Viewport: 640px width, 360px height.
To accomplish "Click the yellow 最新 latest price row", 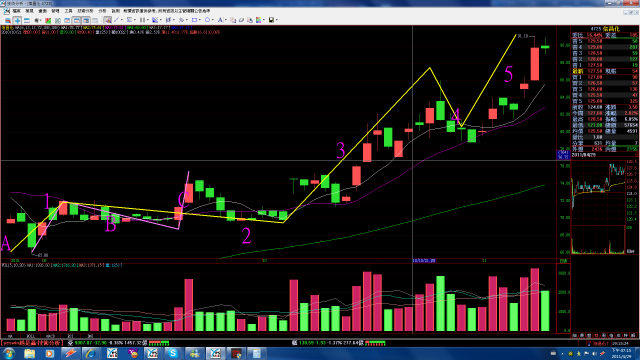I will tap(604, 71).
